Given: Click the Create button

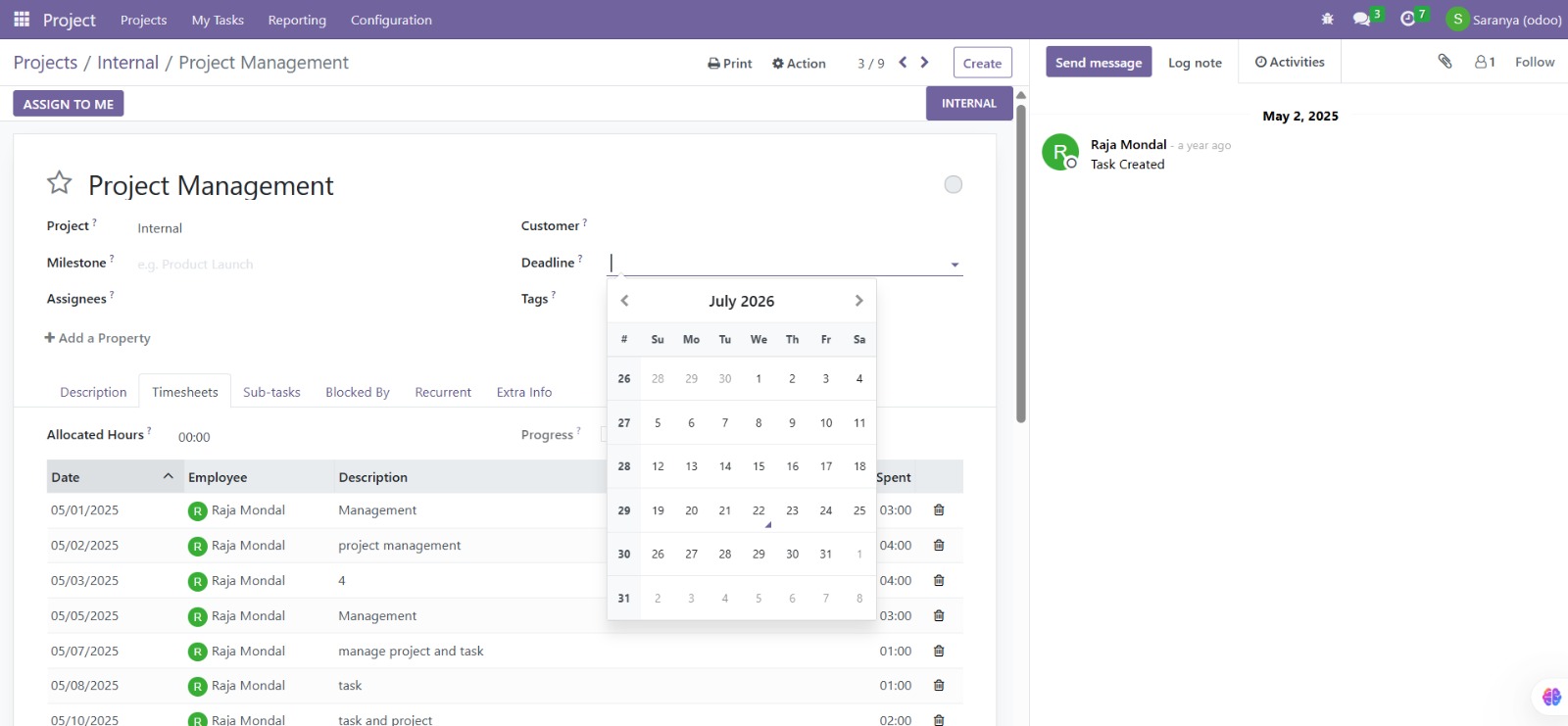Looking at the screenshot, I should [982, 63].
